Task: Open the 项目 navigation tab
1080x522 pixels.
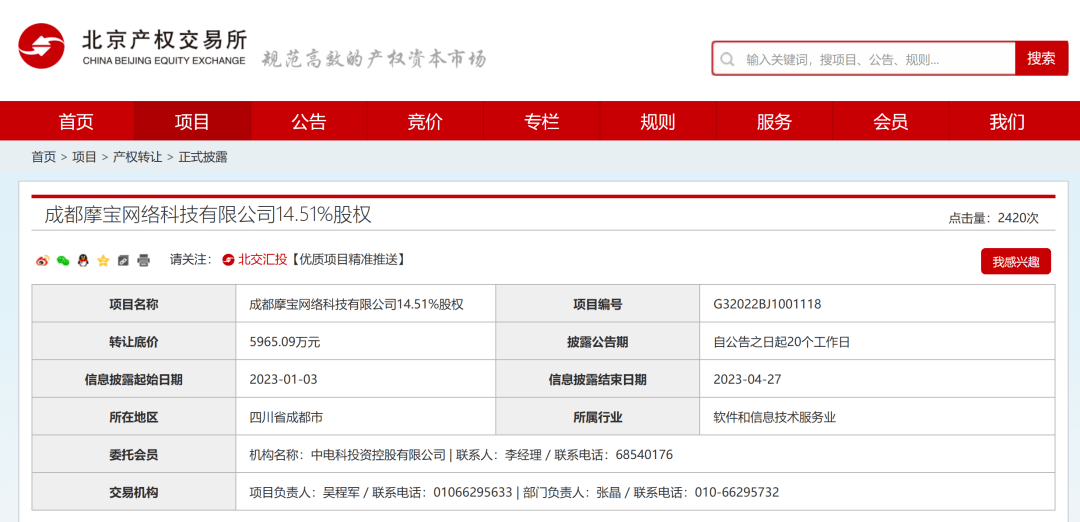Action: (x=192, y=122)
